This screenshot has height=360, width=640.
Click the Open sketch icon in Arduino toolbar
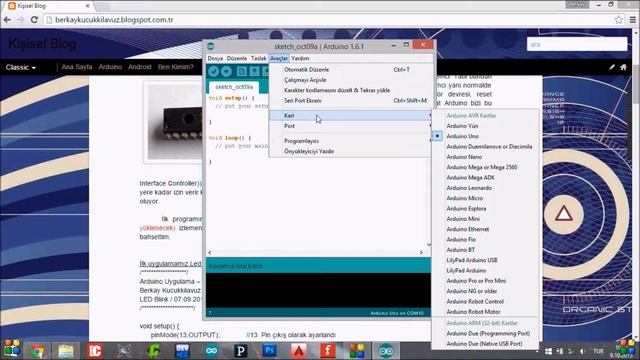click(x=254, y=71)
